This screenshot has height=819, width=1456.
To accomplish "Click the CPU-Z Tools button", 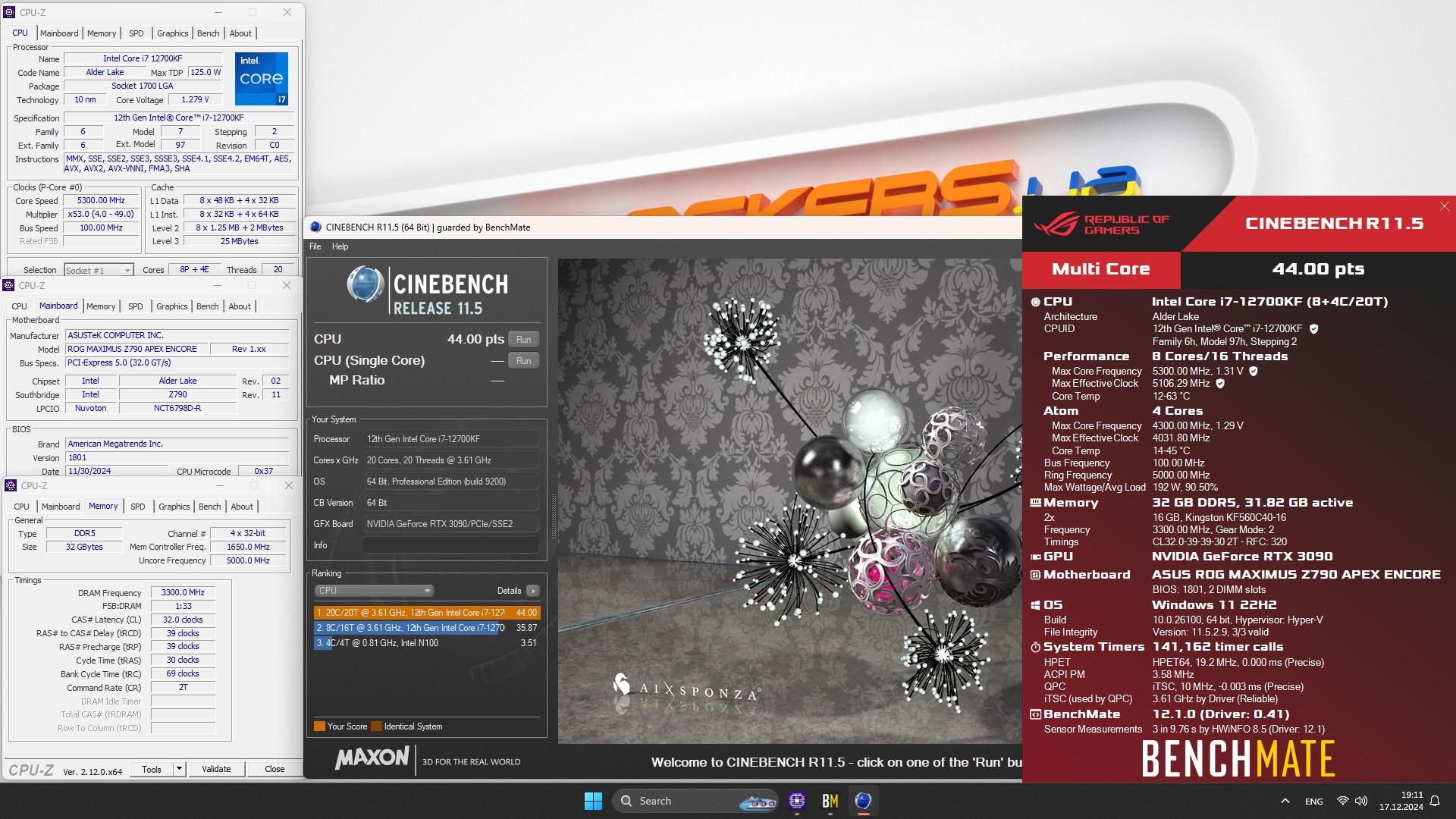I will pos(152,769).
